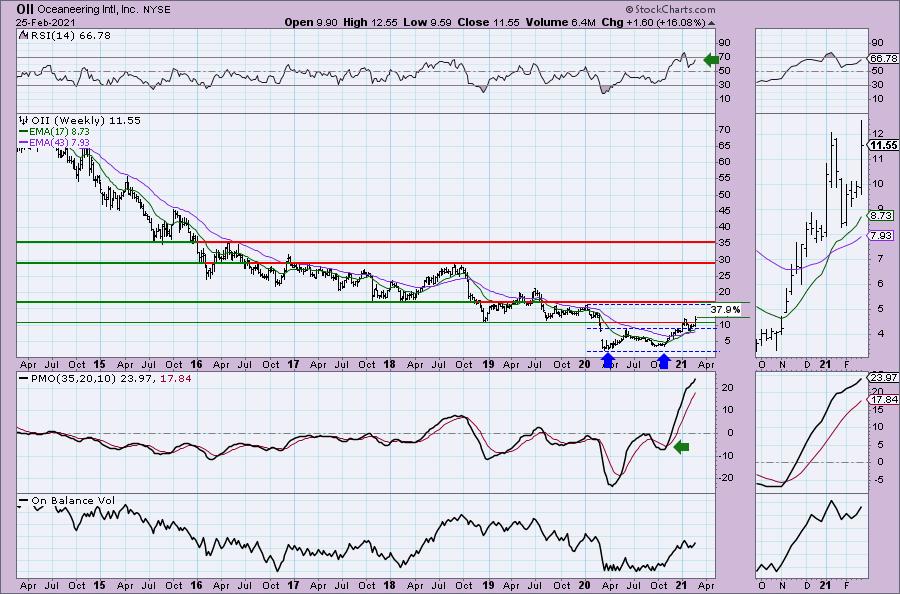Click the 66.78 RSI value tag in the zoom panel
900x594 pixels.
coord(885,59)
